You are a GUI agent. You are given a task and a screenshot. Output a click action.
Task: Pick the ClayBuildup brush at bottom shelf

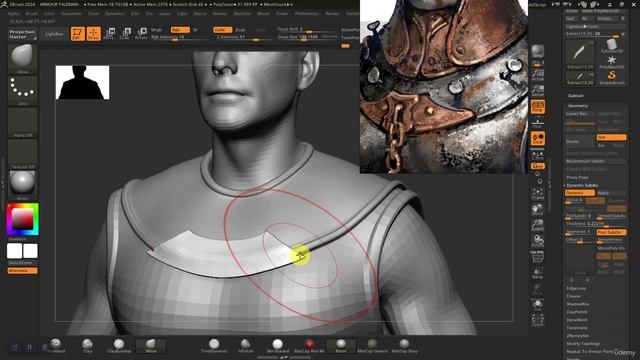click(x=119, y=345)
